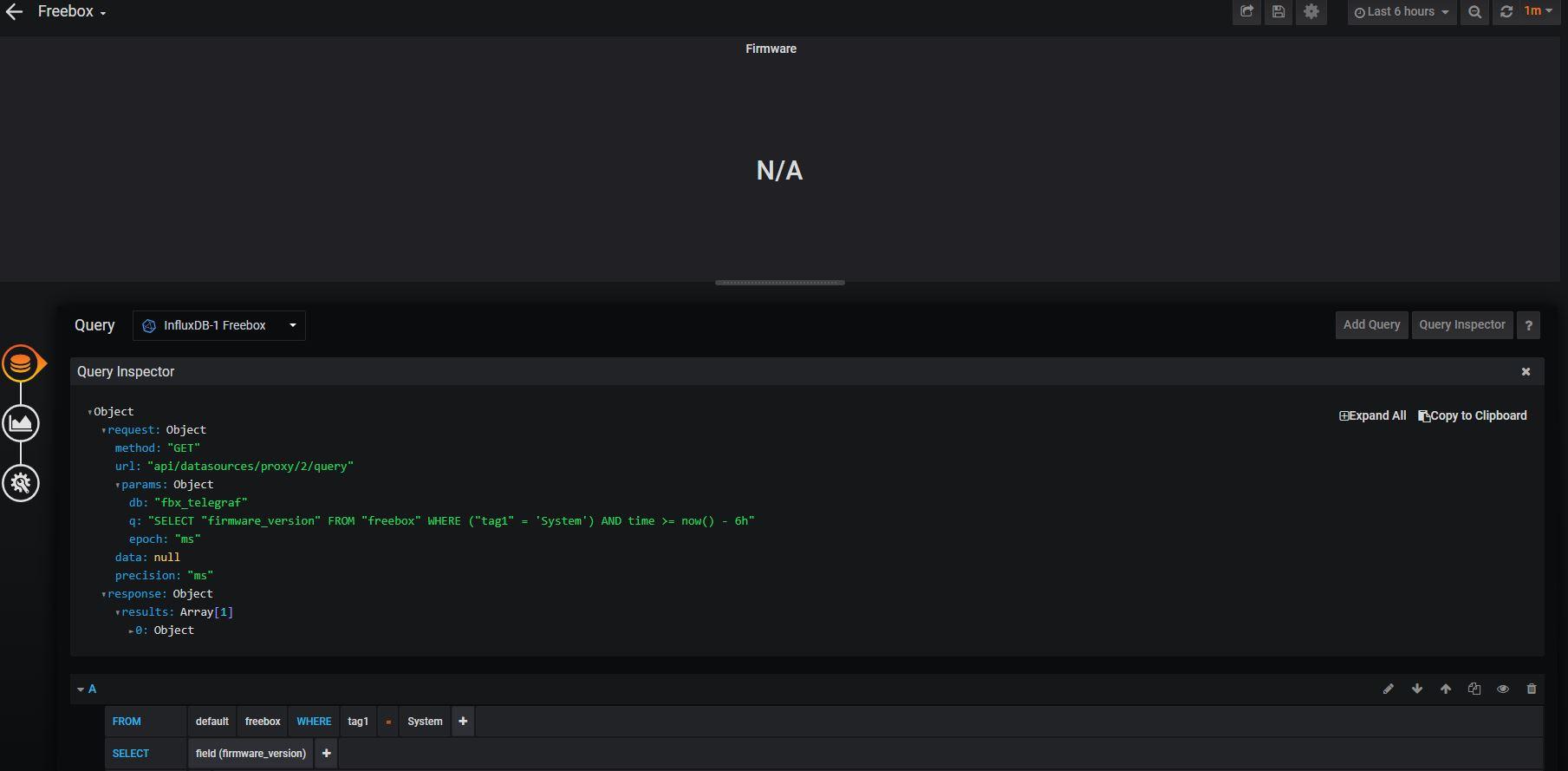Image resolution: width=1568 pixels, height=771 pixels.
Task: Click the zoom out magnifier icon
Action: click(1474, 12)
